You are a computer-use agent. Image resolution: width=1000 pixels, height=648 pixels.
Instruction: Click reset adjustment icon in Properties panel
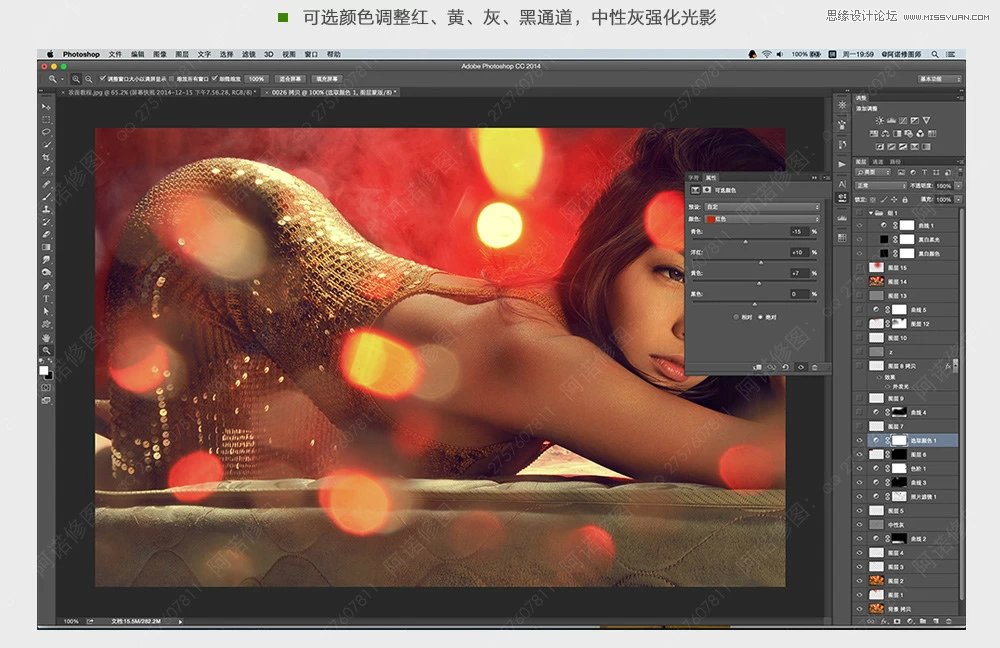(x=785, y=367)
